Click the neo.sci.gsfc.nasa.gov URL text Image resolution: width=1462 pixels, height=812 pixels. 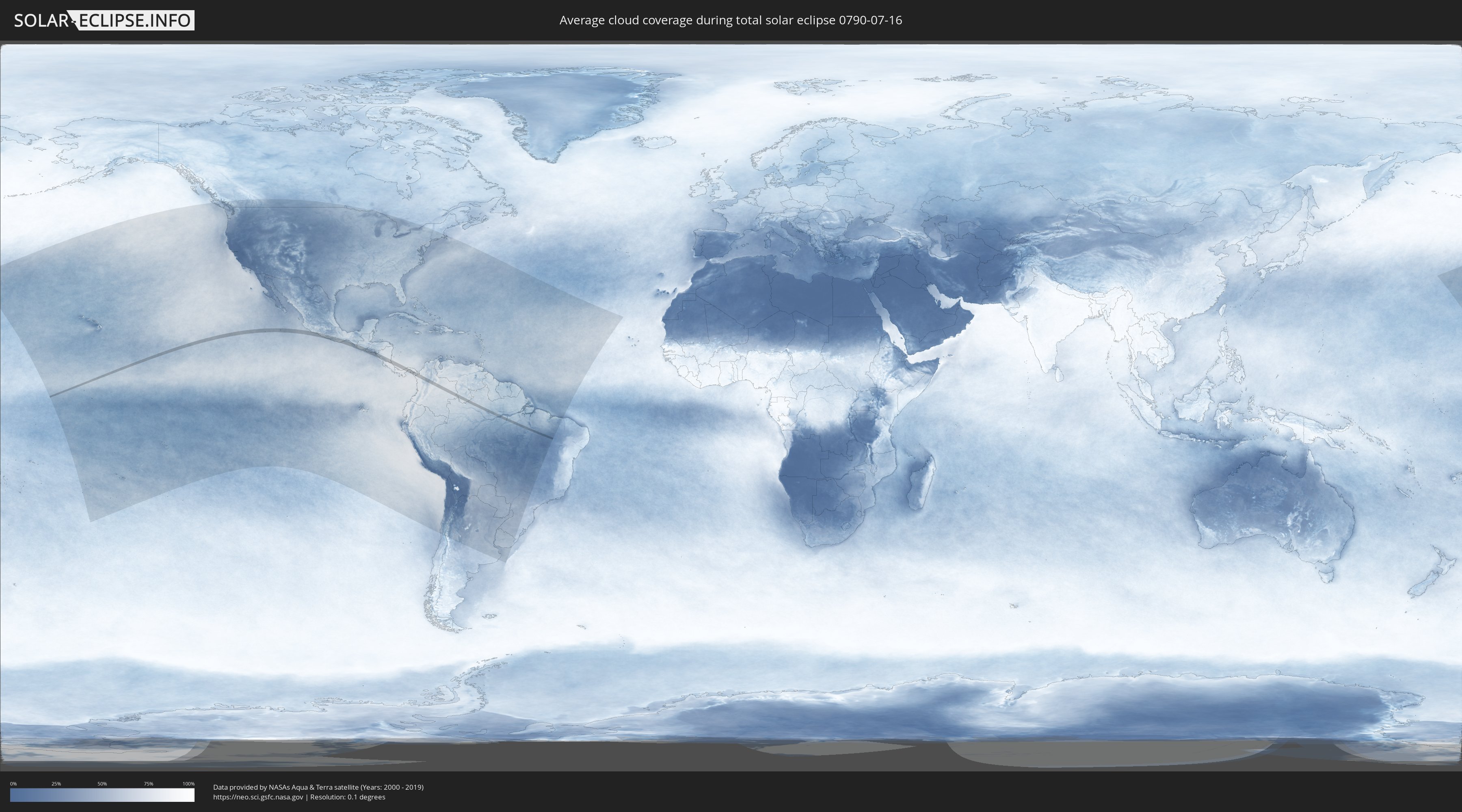(258, 797)
